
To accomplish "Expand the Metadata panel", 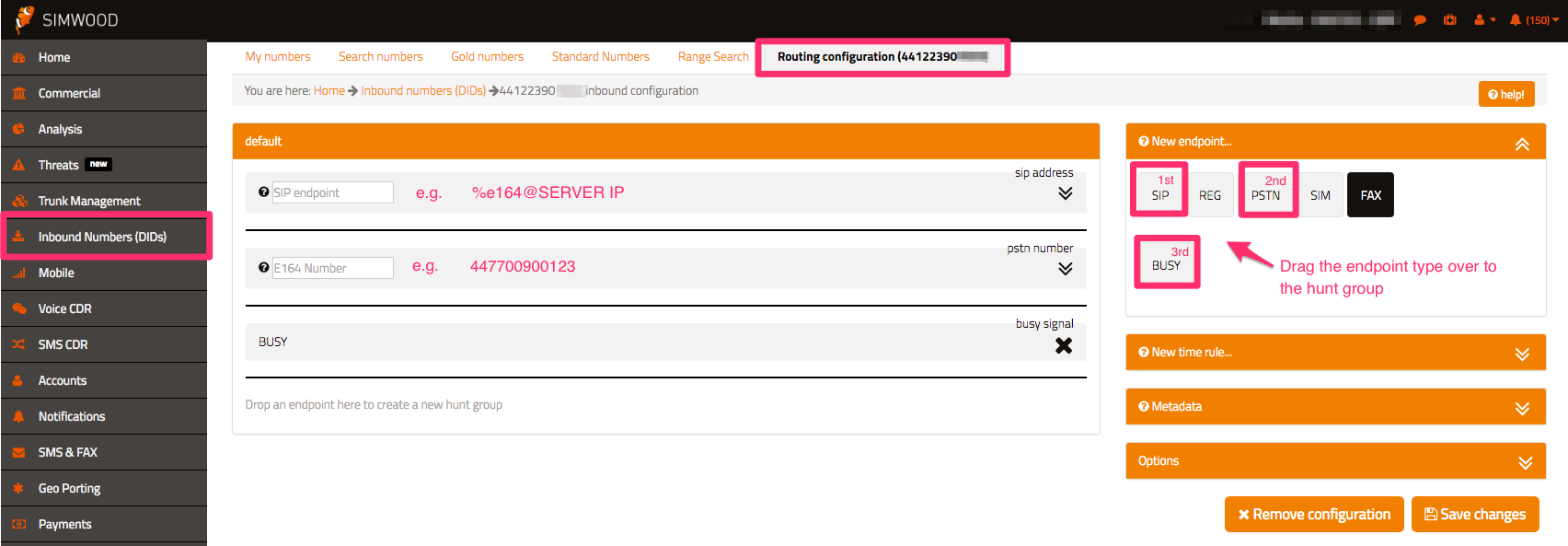I will pos(1522,408).
